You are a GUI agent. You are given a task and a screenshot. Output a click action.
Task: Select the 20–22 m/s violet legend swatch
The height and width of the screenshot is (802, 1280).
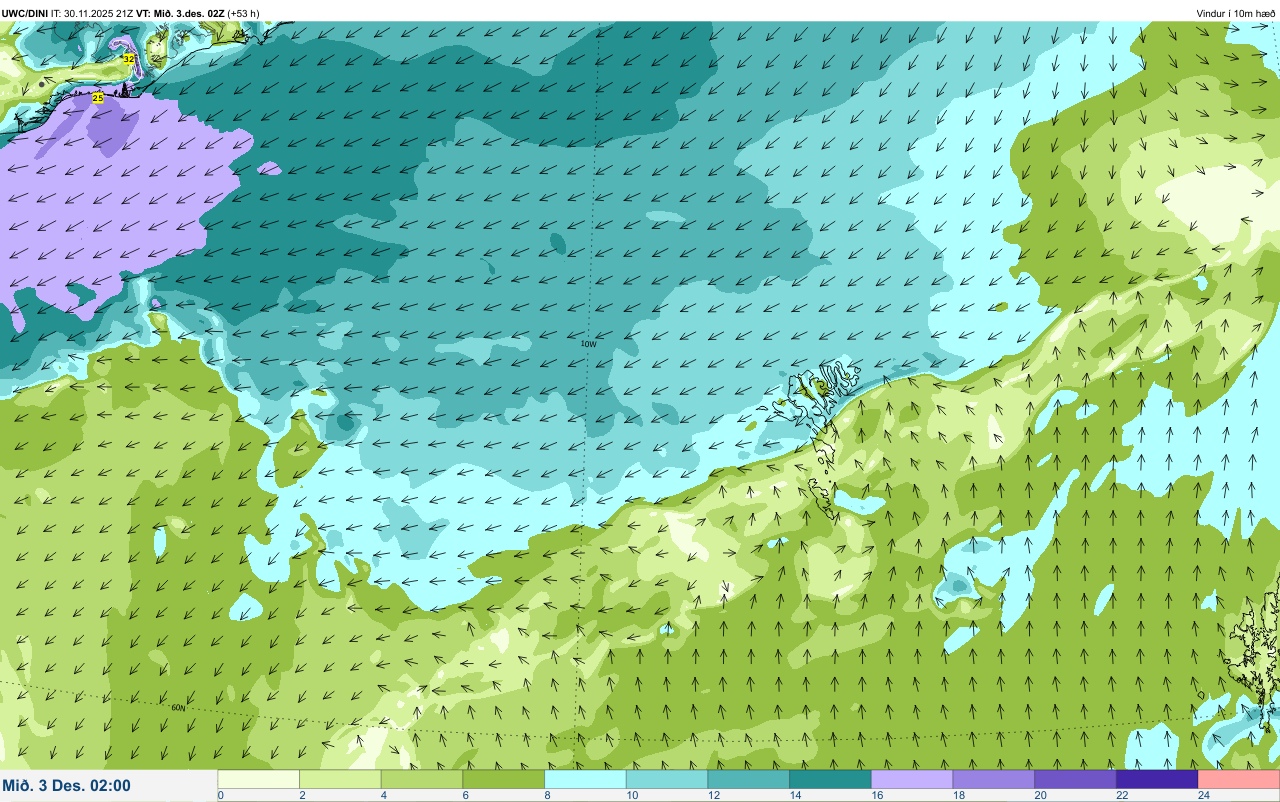pos(1076,779)
